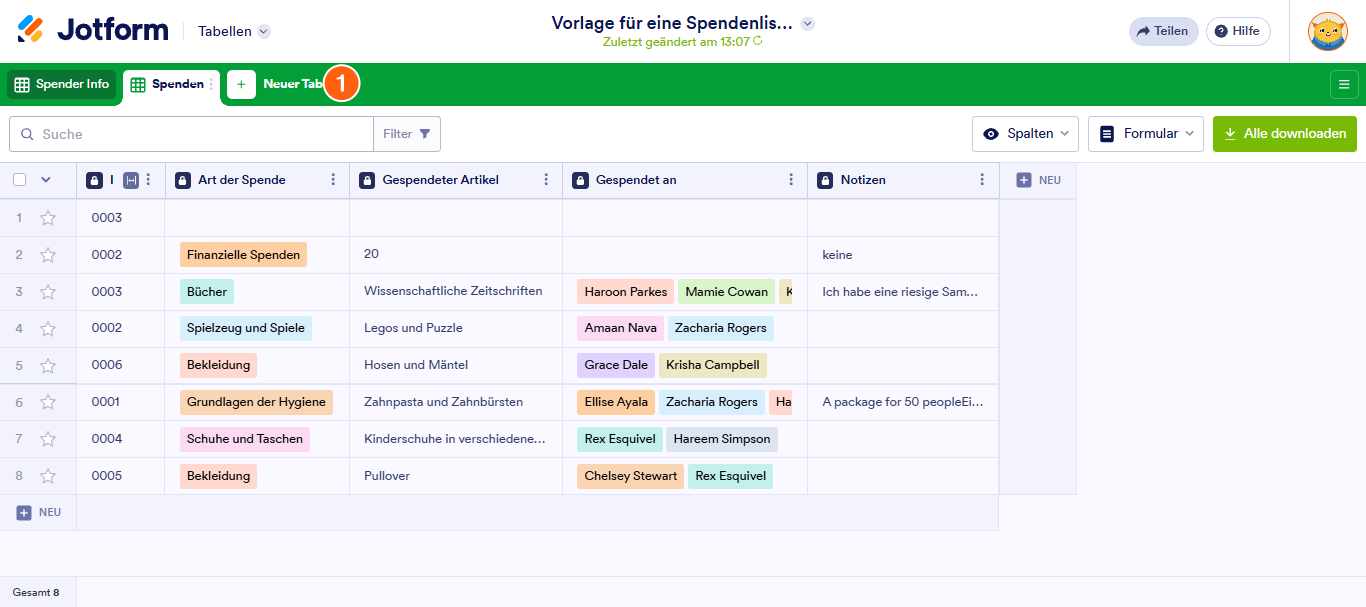Open Spenden tab options dots

211,85
